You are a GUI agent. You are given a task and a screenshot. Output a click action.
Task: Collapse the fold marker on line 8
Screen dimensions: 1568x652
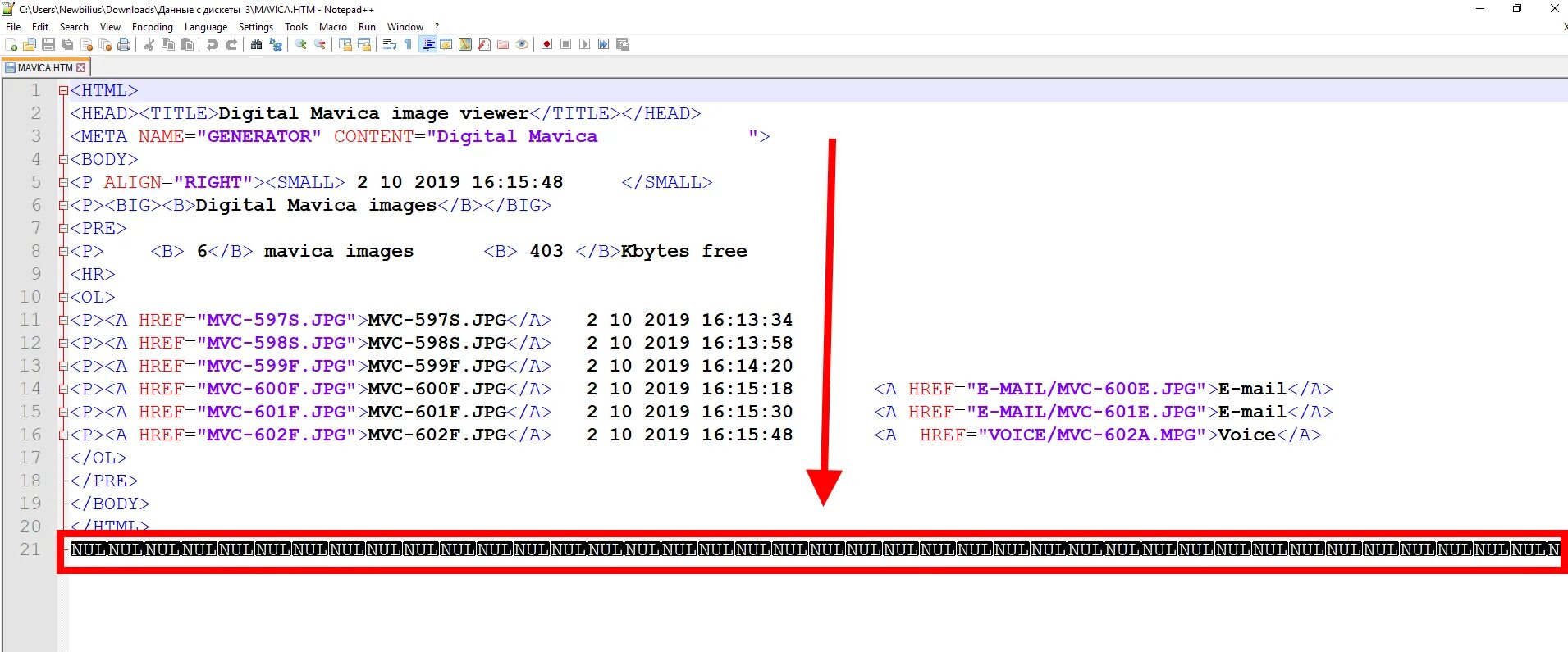[x=63, y=252]
